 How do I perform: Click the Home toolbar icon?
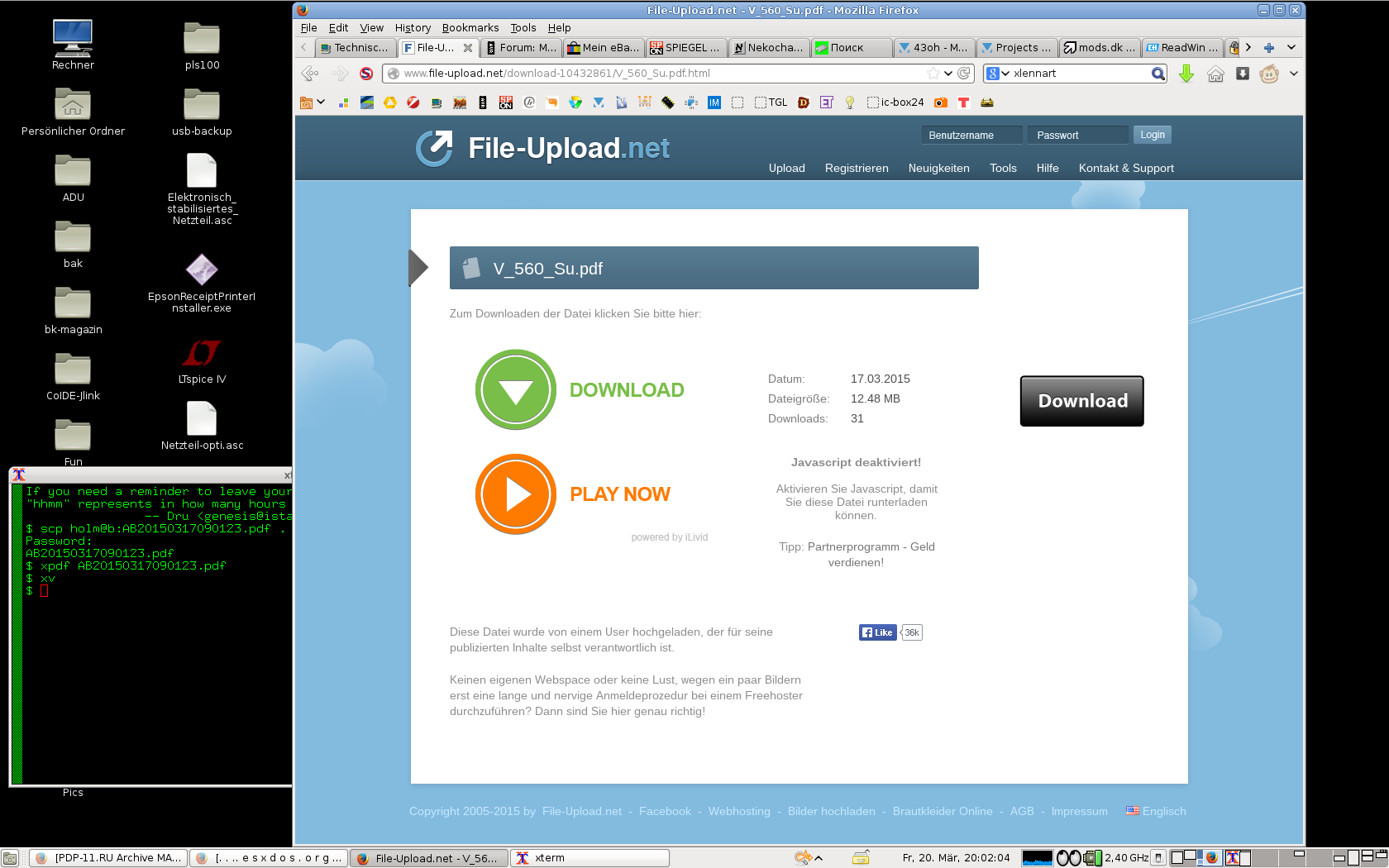click(x=1215, y=74)
